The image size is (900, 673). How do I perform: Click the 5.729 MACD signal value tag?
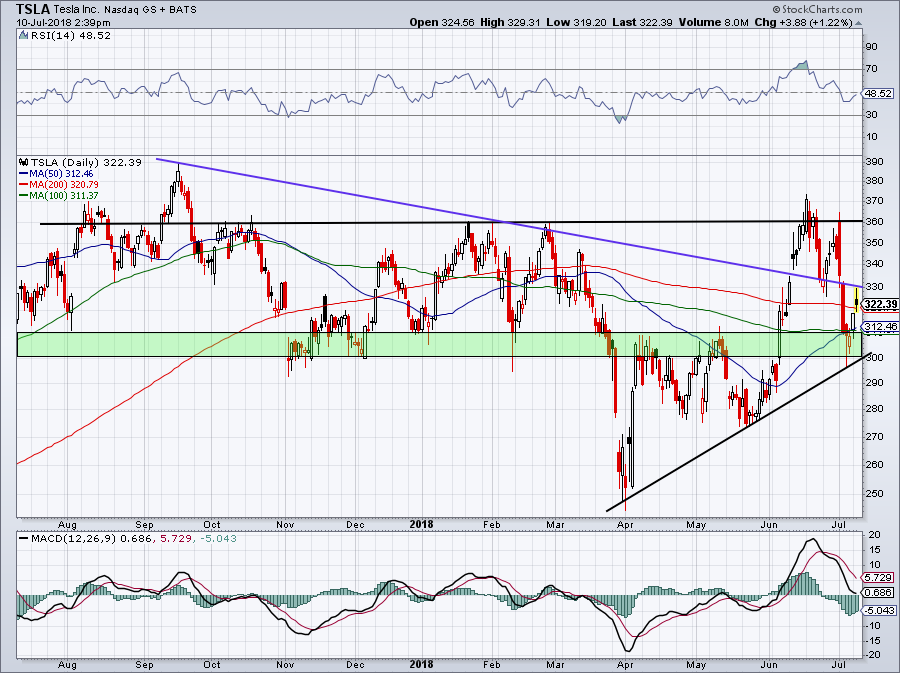click(878, 577)
